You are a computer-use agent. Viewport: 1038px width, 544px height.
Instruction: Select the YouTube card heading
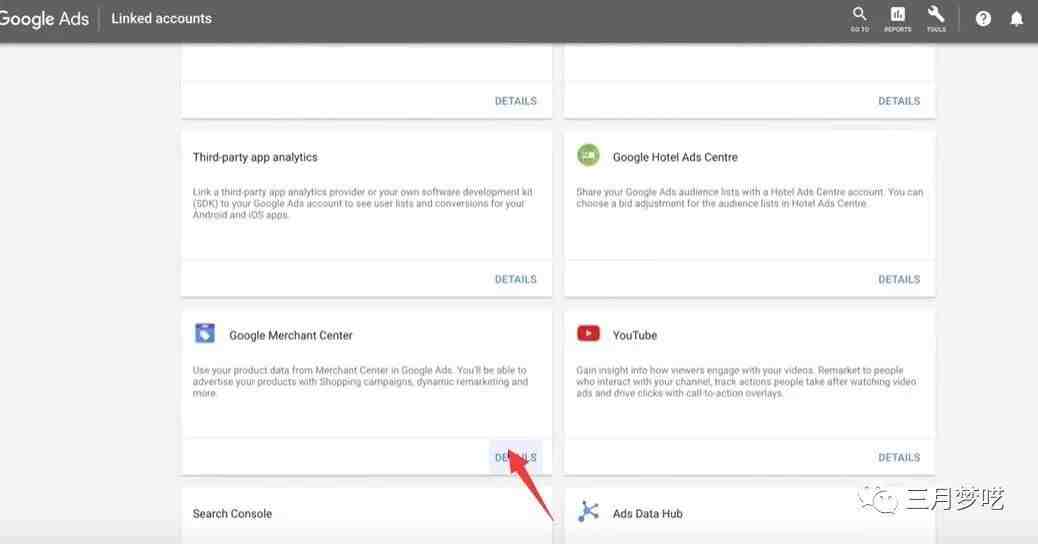click(x=634, y=336)
